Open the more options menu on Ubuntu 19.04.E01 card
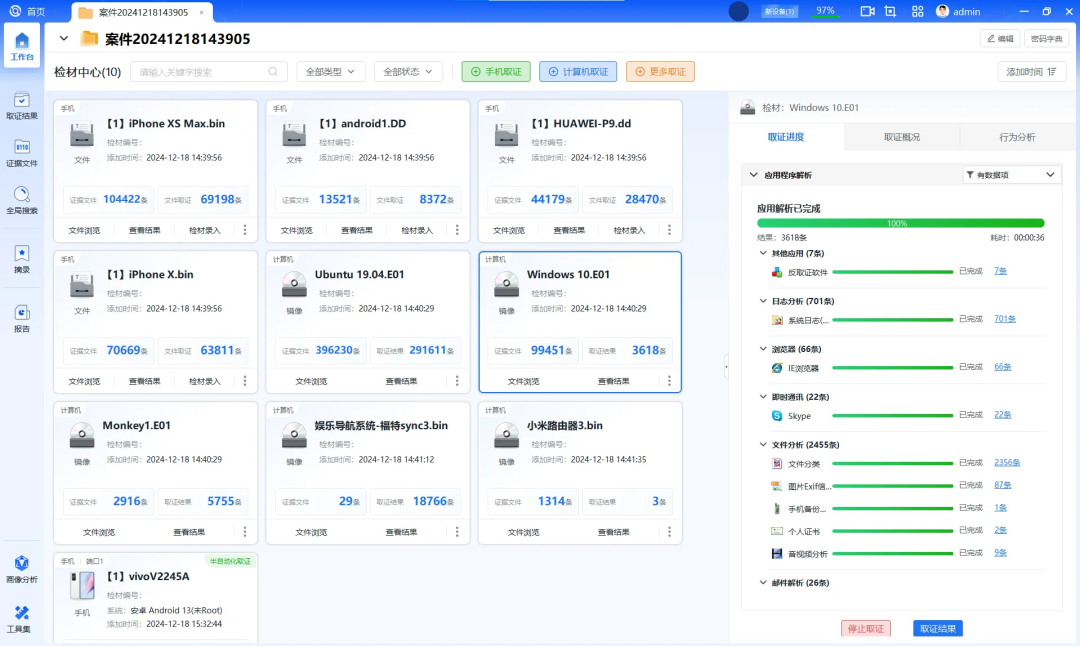The height and width of the screenshot is (646, 1080). pyautogui.click(x=457, y=381)
